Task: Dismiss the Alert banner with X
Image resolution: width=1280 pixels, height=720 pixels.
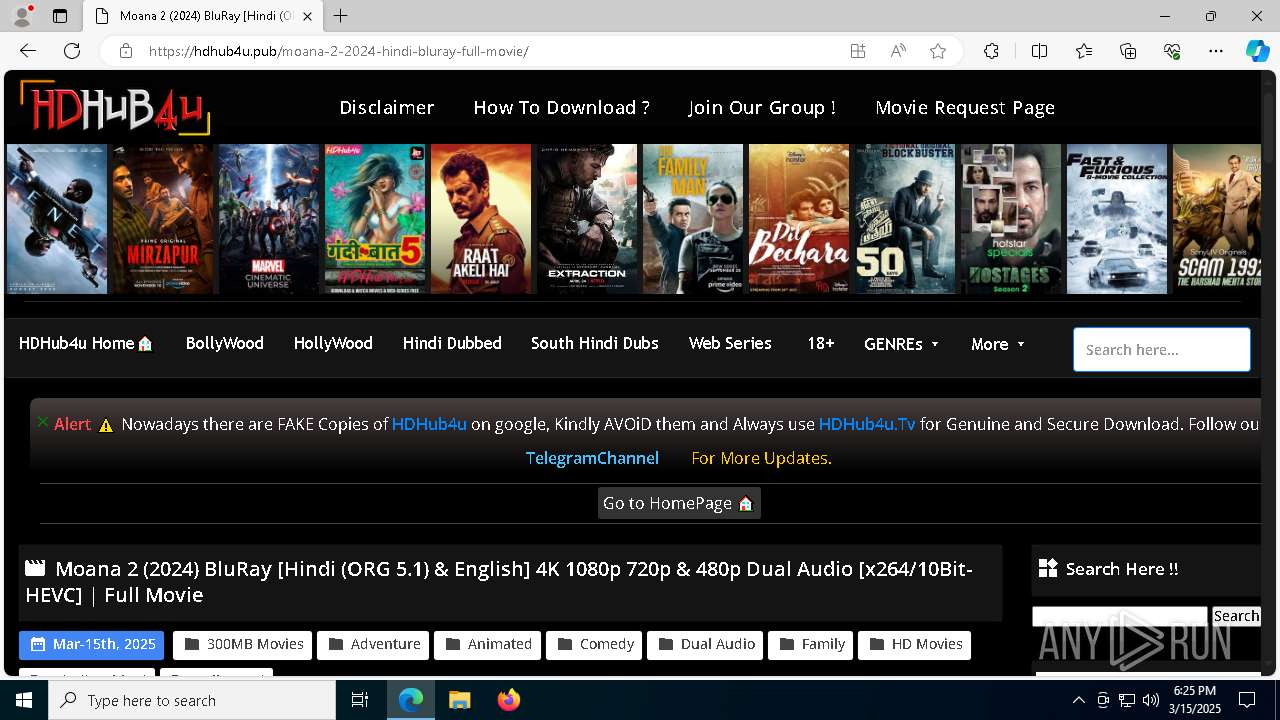Action: click(43, 422)
